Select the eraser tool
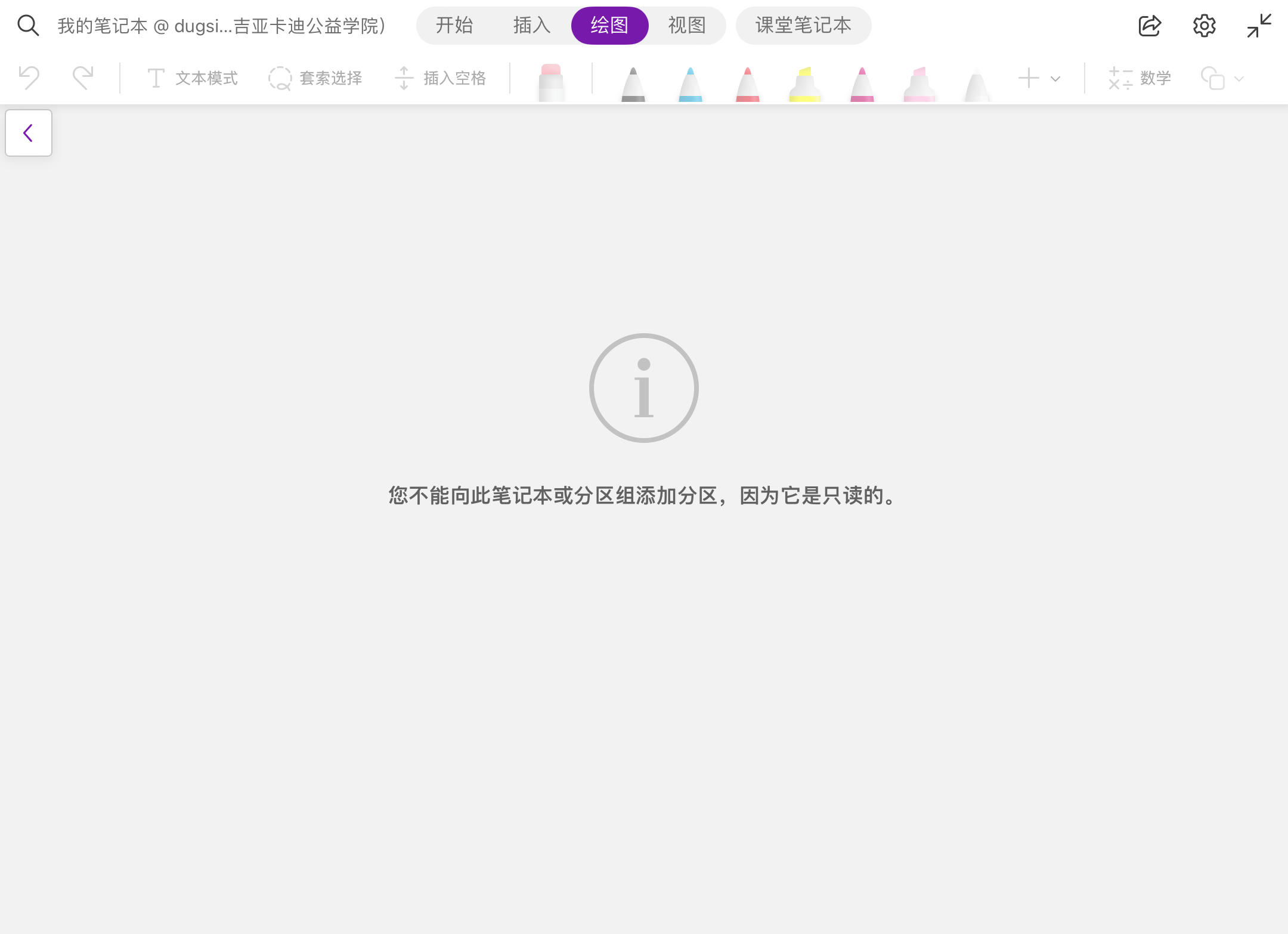This screenshot has height=934, width=1288. tap(551, 82)
